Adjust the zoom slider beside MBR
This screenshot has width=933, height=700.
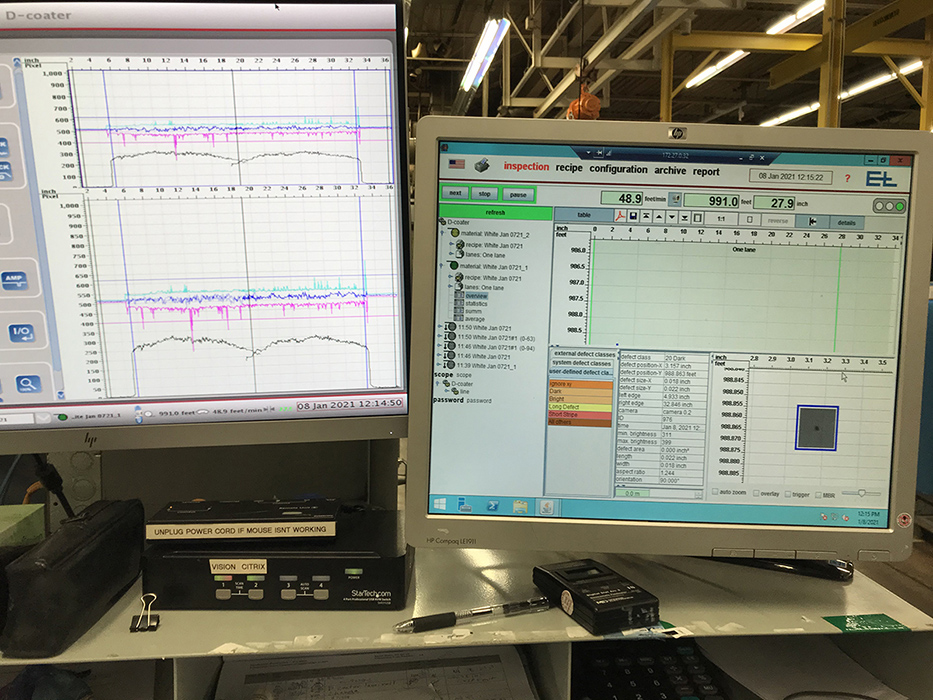coord(861,493)
